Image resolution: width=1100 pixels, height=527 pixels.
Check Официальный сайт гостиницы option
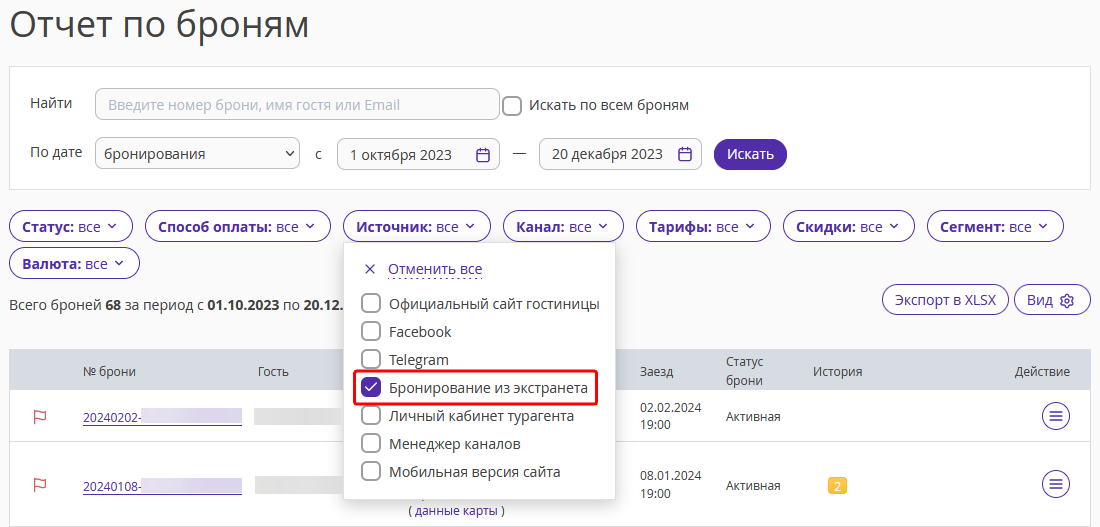pyautogui.click(x=370, y=304)
